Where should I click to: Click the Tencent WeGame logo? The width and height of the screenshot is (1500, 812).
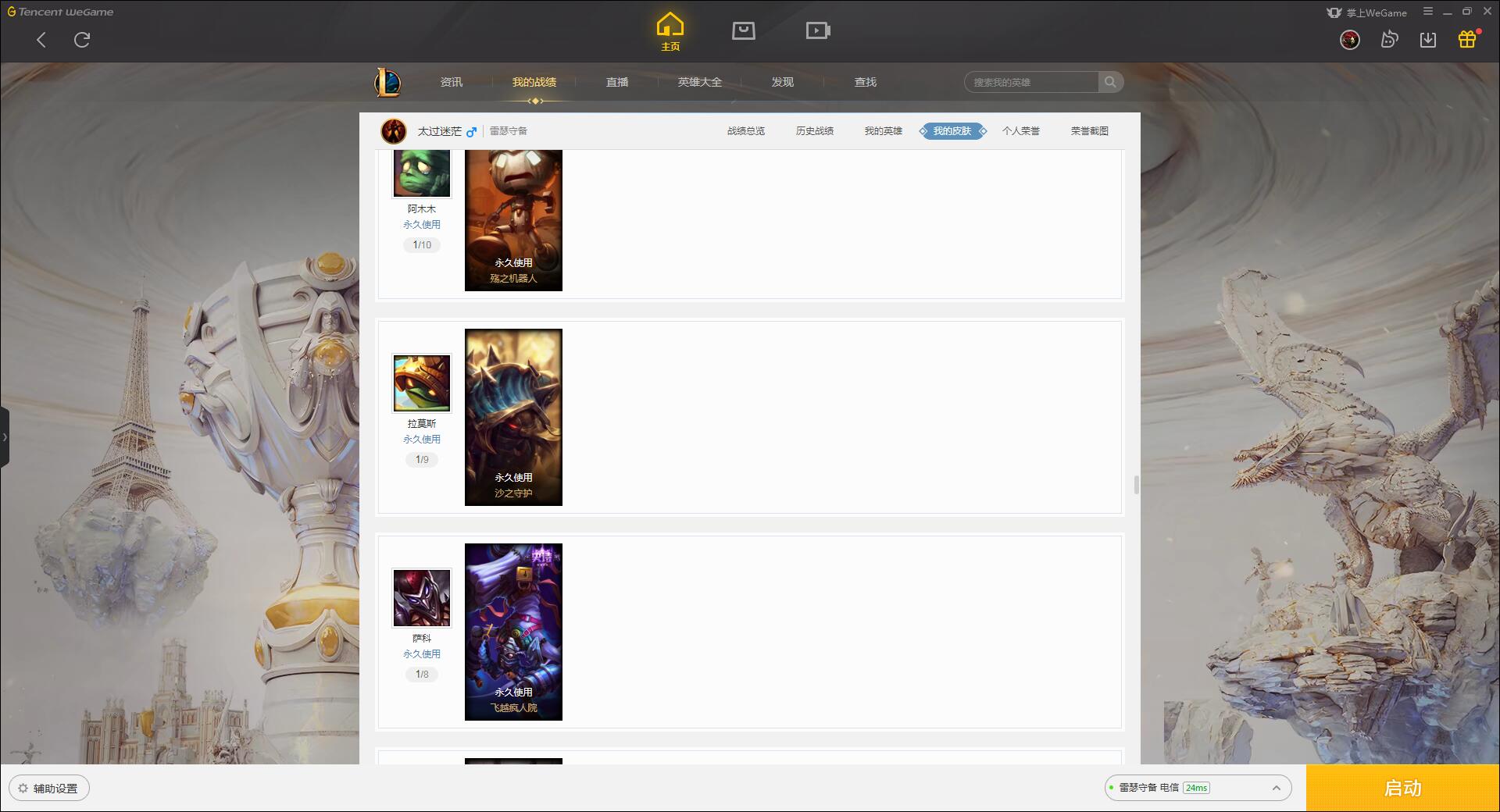coord(60,12)
